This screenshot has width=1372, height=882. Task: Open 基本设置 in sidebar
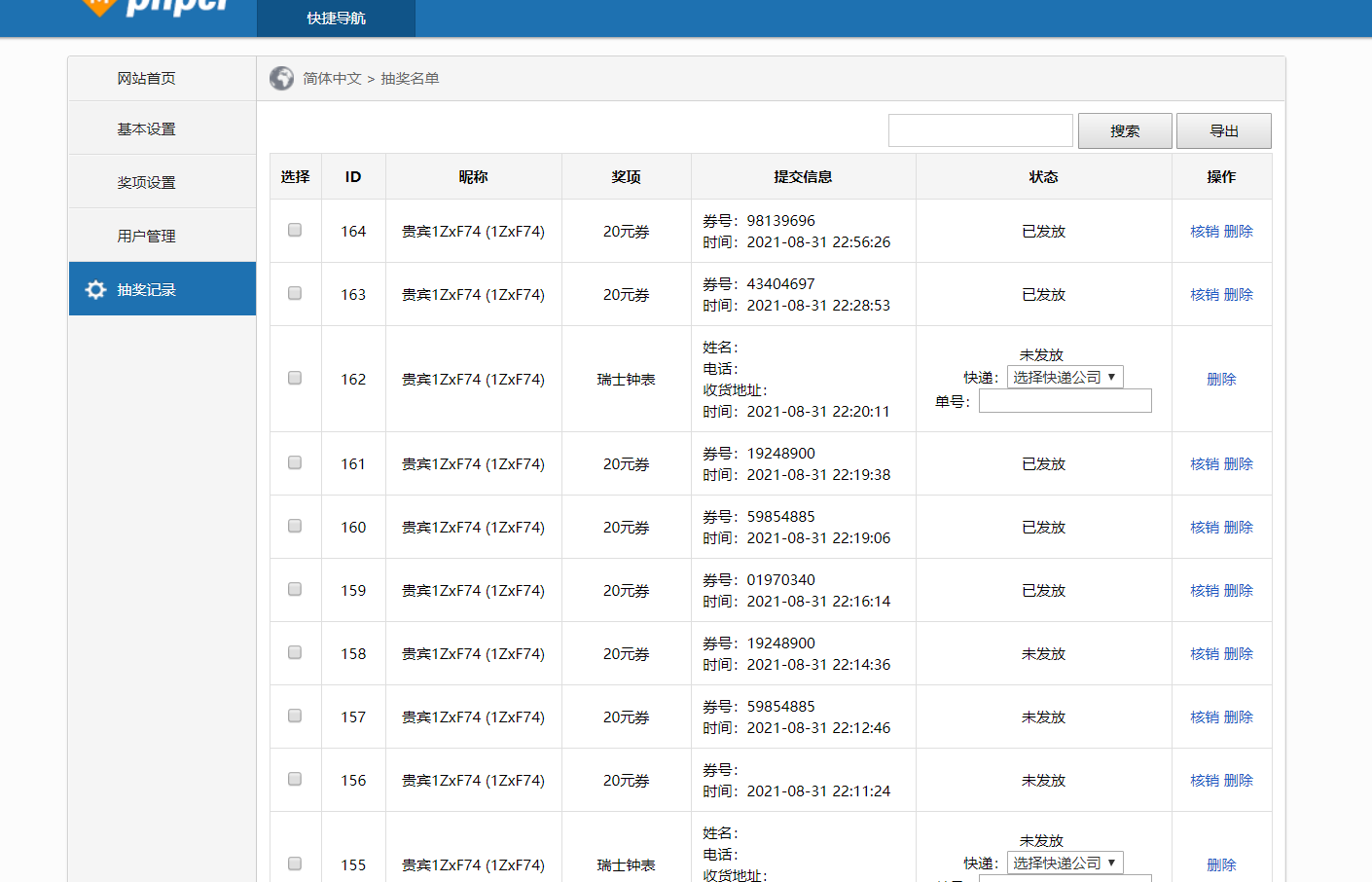click(x=162, y=129)
